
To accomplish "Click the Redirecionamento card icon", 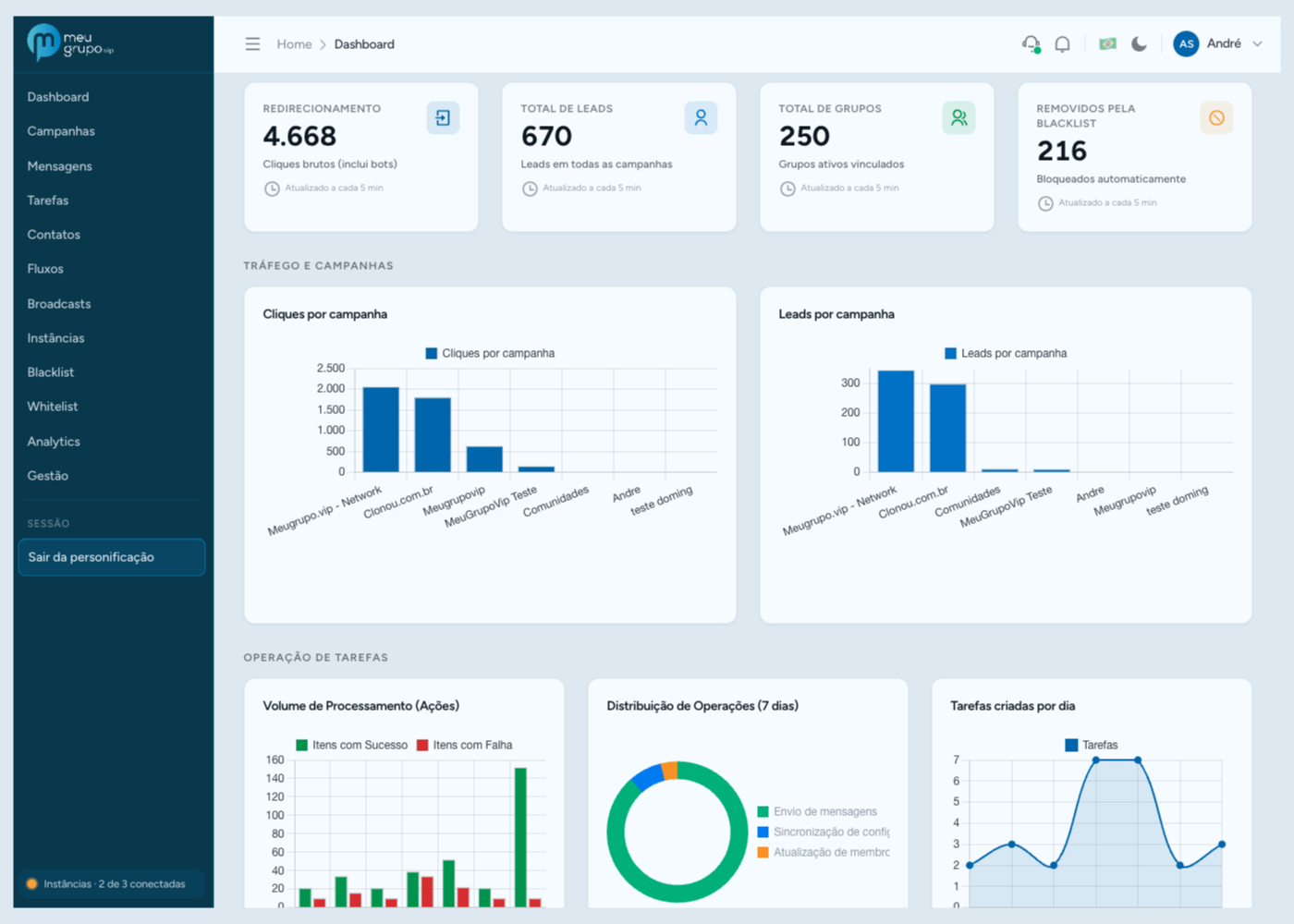I will (443, 118).
